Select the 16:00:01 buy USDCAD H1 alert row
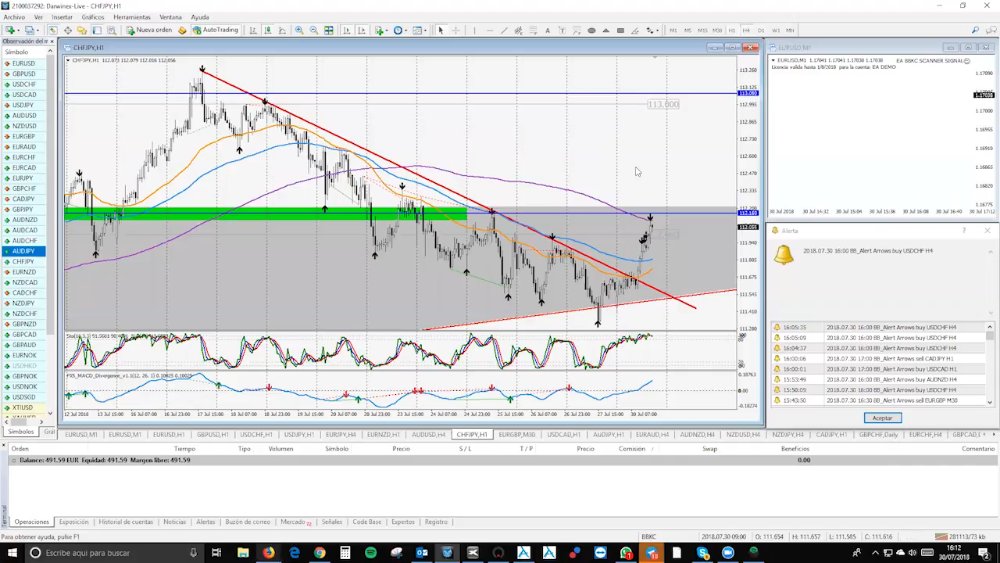Screen dimensions: 1000x563 click(878, 369)
